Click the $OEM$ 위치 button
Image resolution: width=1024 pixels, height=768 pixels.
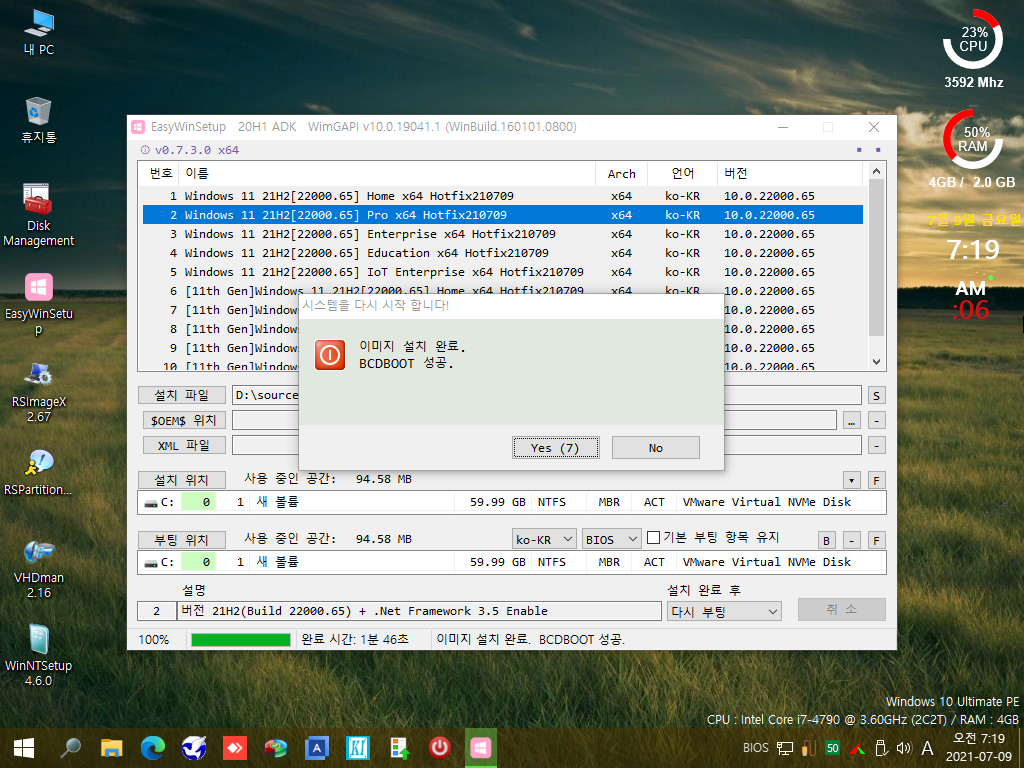tap(184, 421)
